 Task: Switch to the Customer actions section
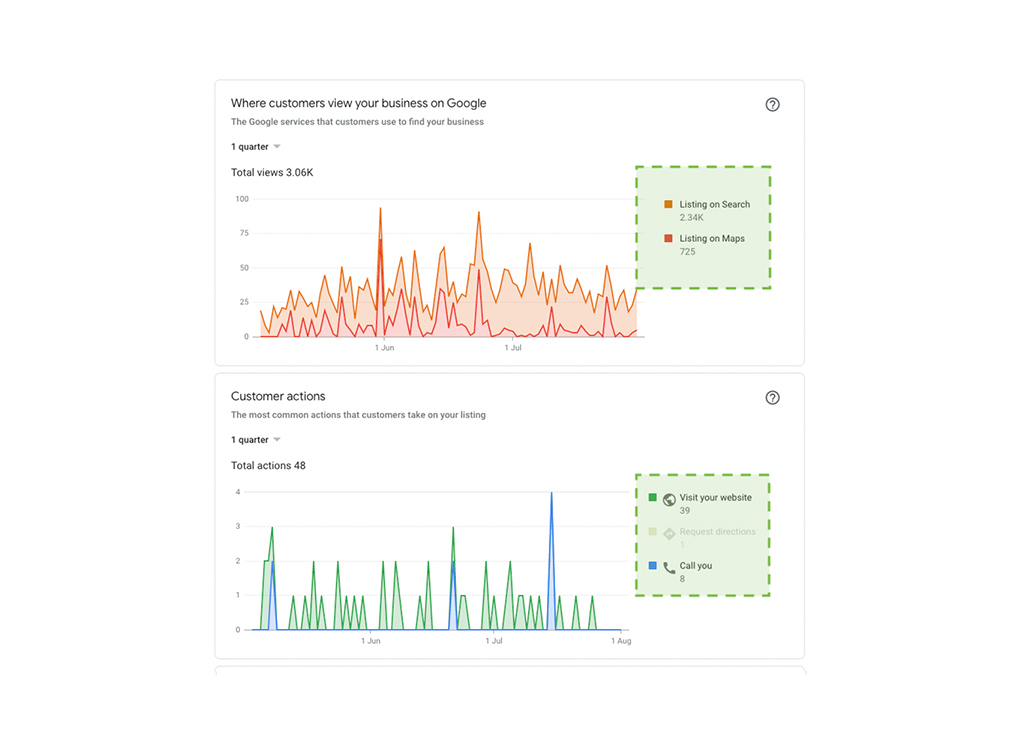tap(277, 396)
